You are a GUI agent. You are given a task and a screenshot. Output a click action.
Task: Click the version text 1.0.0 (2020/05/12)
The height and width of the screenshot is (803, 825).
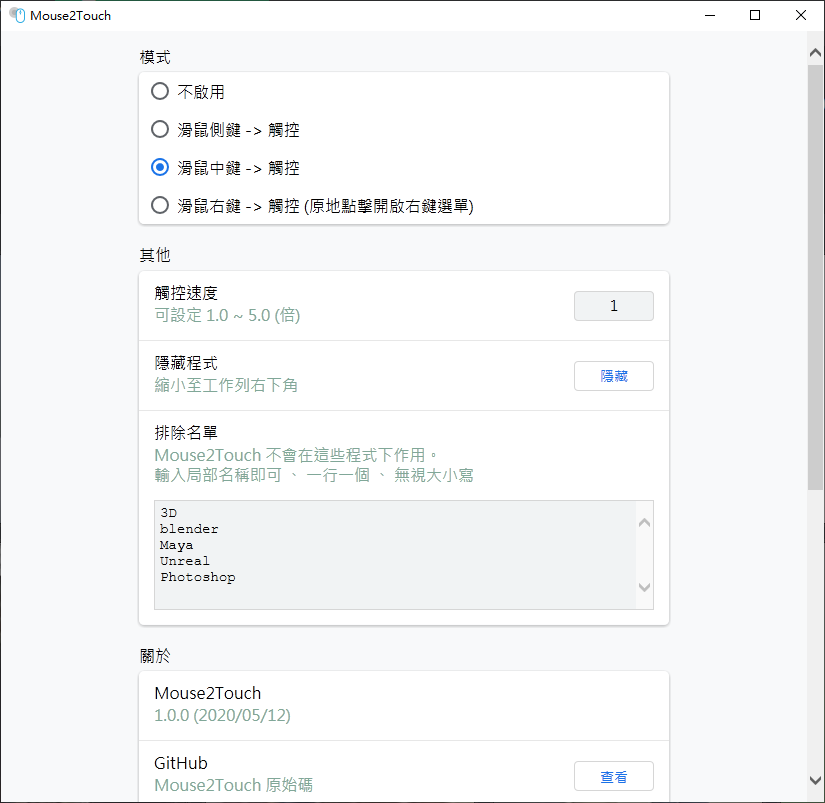tap(222, 715)
